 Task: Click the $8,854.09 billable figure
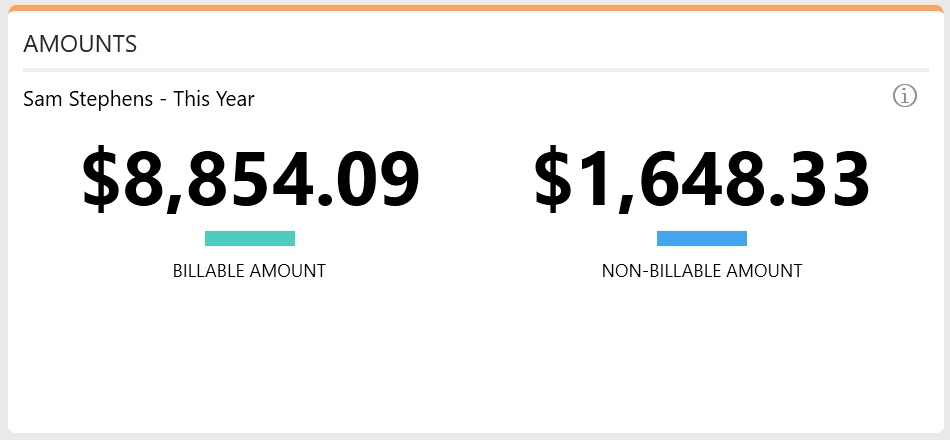250,180
